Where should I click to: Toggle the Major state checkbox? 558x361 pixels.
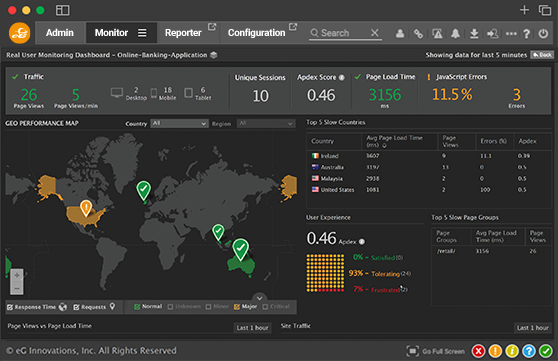(237, 307)
